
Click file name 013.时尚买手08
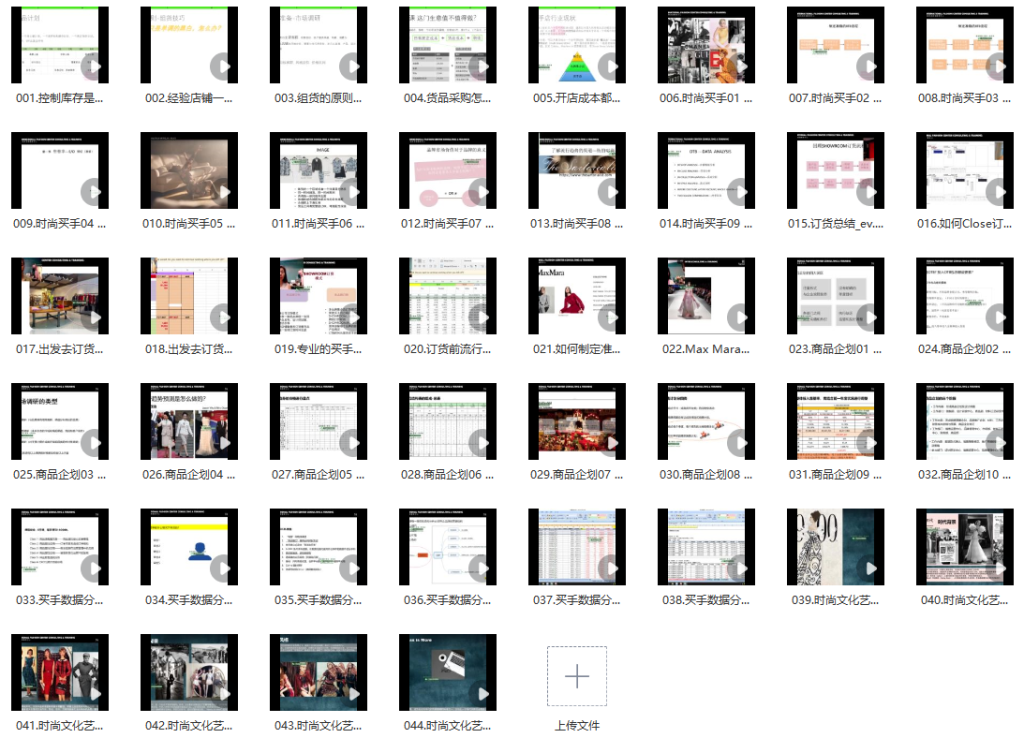point(577,224)
